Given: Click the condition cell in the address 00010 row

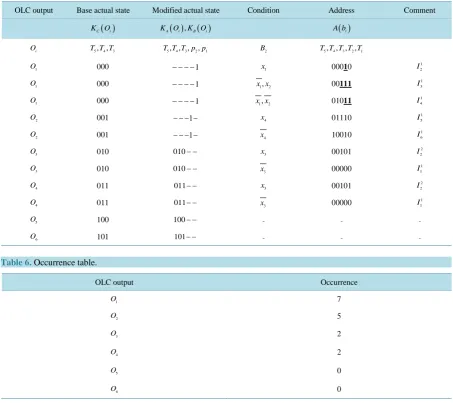Looking at the screenshot, I should [263, 67].
